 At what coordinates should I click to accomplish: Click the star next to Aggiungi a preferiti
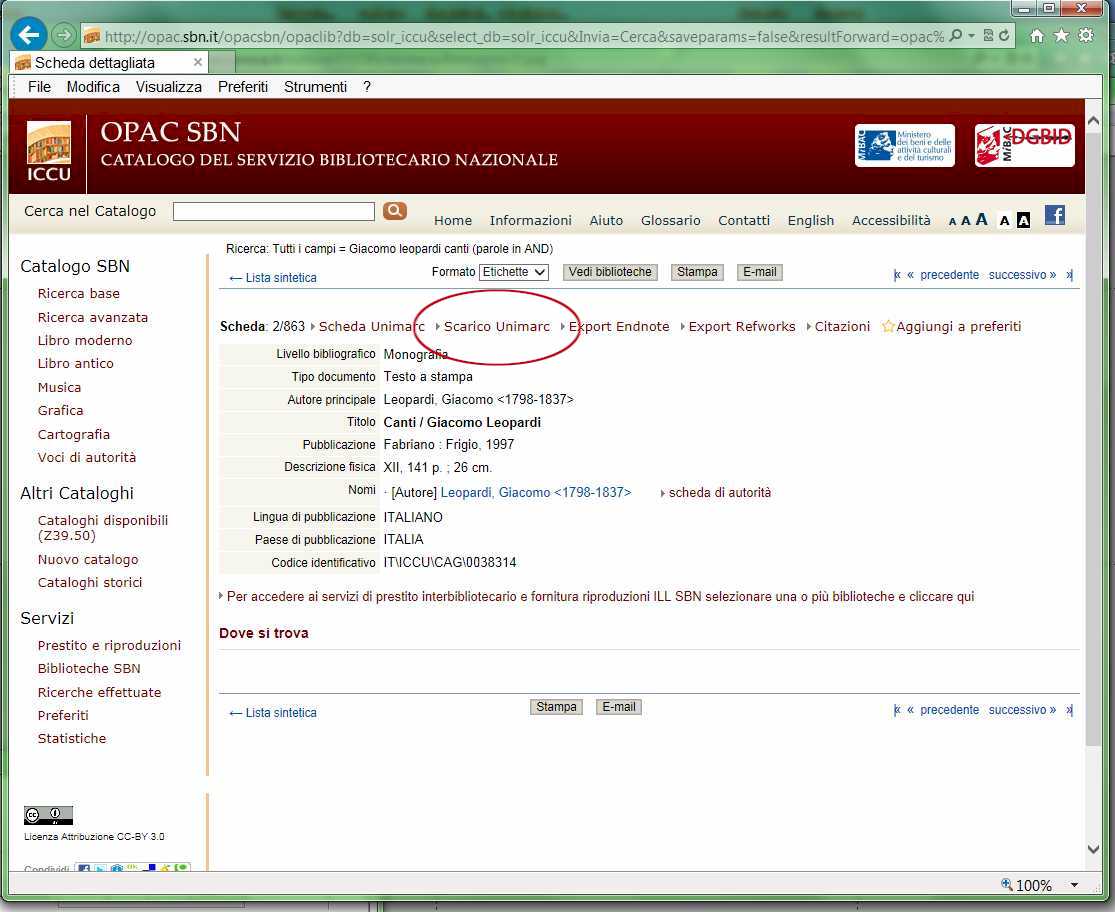pyautogui.click(x=887, y=326)
